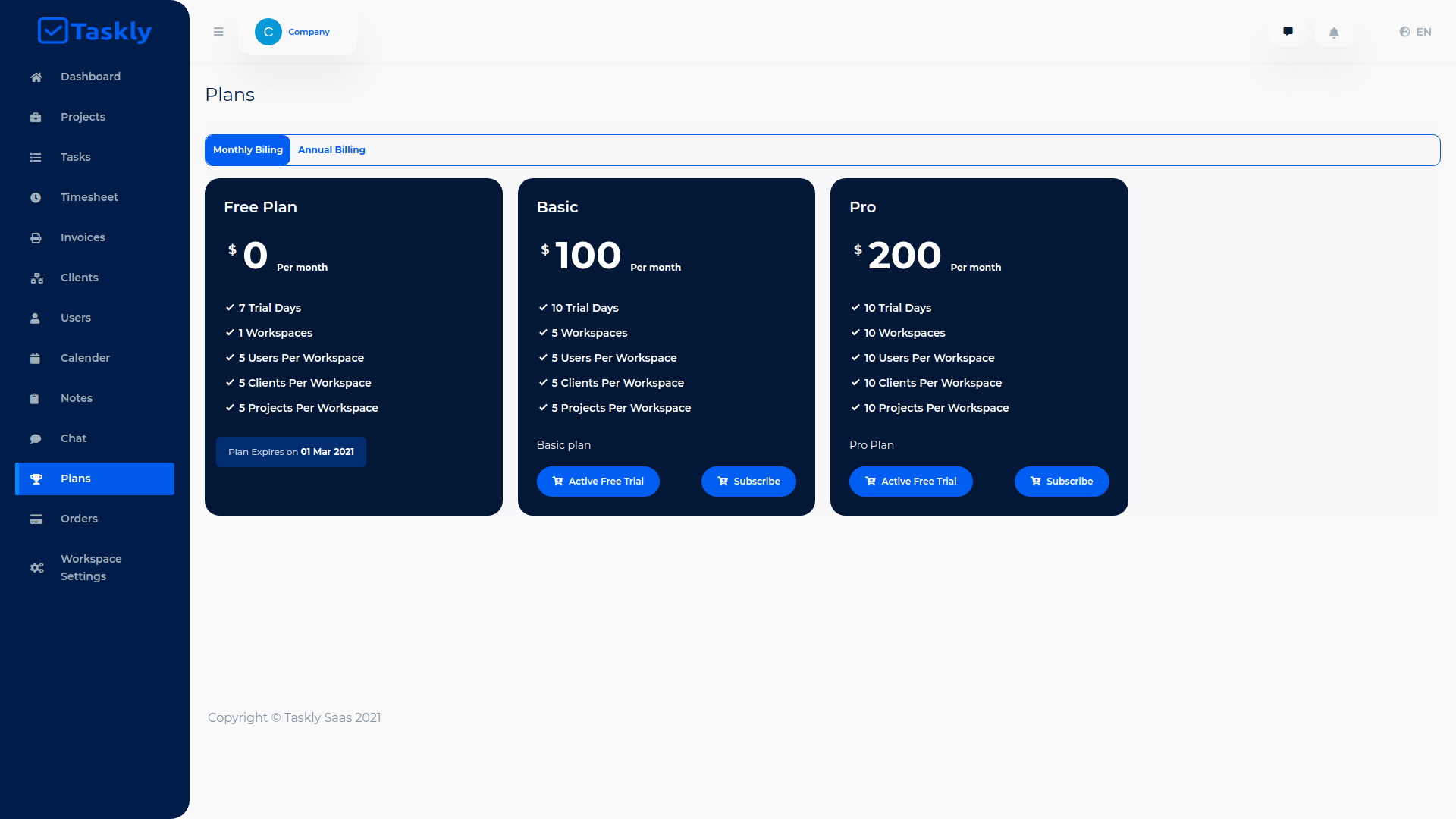
Task: Switch to the Monthly Billing tab
Action: 248,150
